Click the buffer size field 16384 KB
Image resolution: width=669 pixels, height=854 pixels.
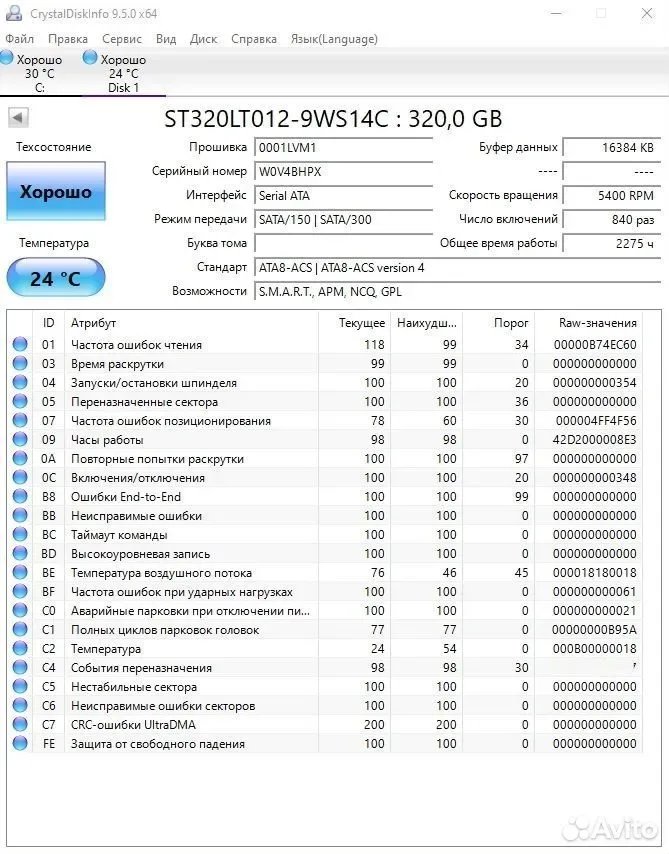612,148
